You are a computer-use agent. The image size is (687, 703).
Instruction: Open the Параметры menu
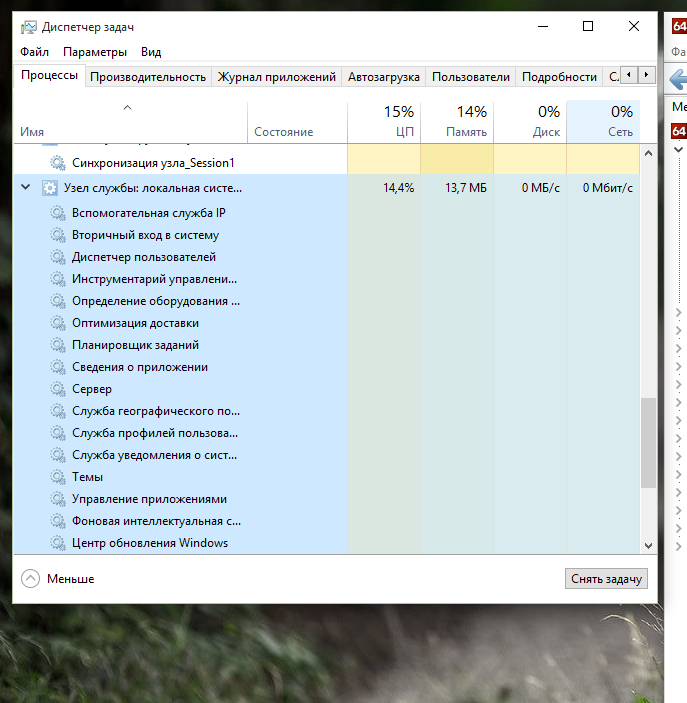click(95, 52)
